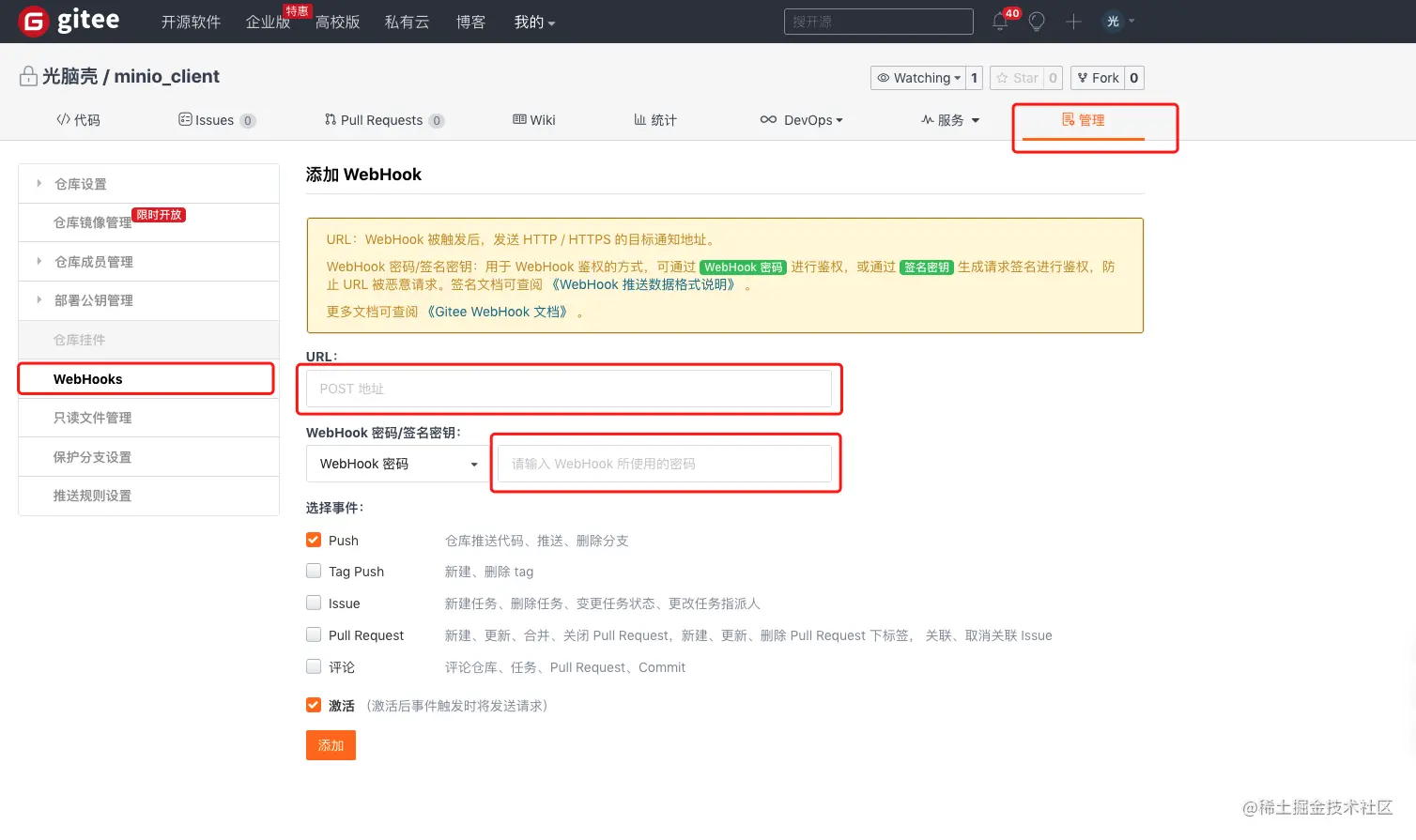This screenshot has height=840, width=1416.
Task: Click the lightbulb icon in header
Action: 1037,22
